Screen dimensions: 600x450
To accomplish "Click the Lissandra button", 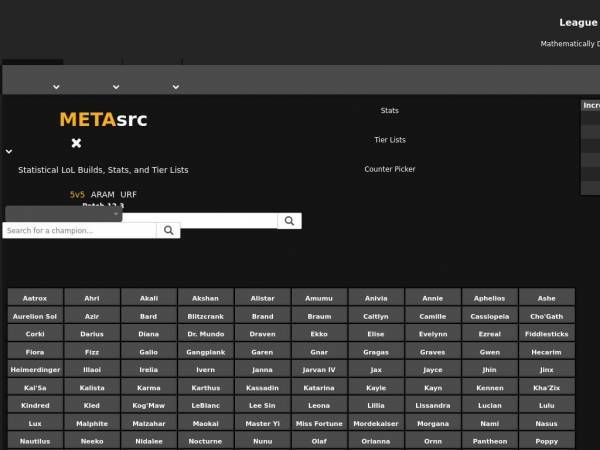I will (433, 405).
